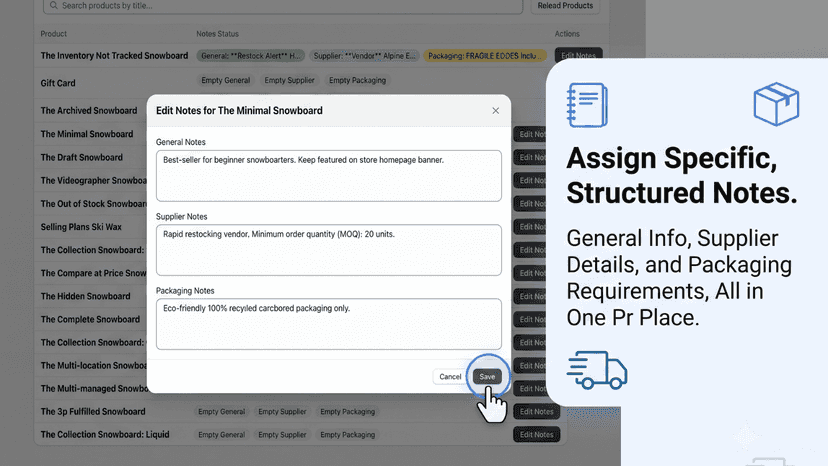
Task: Select Selling Plans Ski Wax product name
Action: tap(81, 227)
